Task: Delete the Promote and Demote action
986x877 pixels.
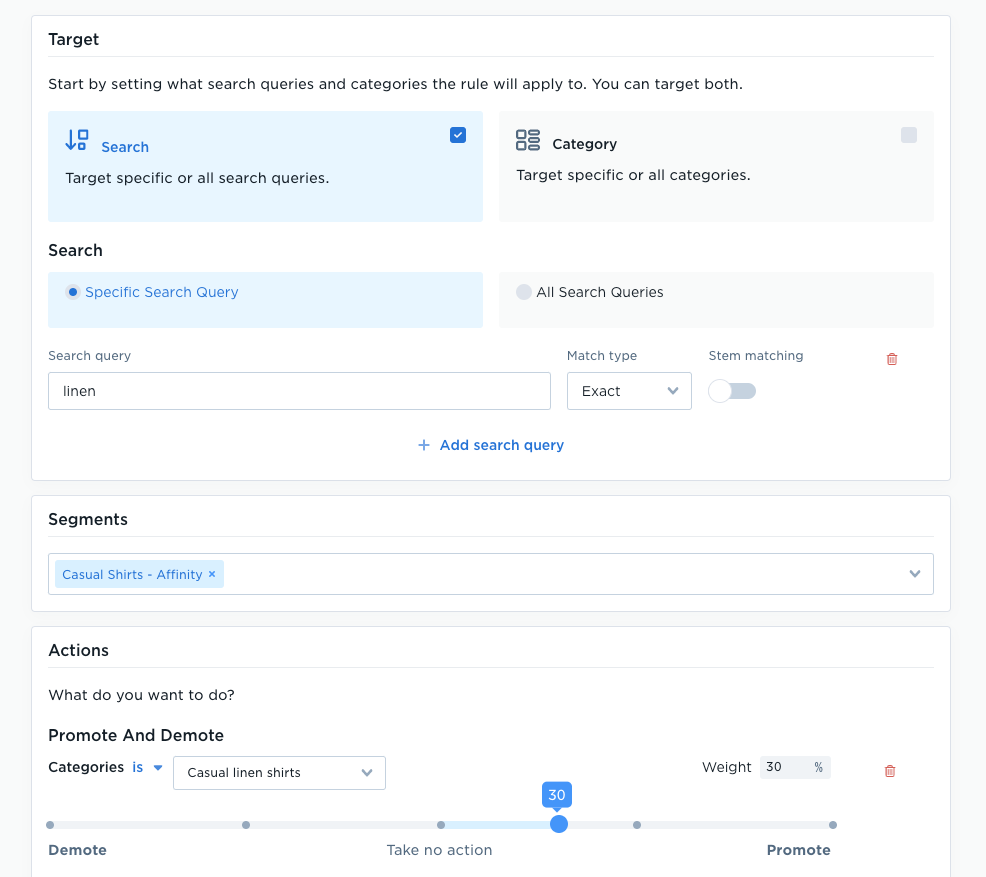Action: pyautogui.click(x=890, y=771)
